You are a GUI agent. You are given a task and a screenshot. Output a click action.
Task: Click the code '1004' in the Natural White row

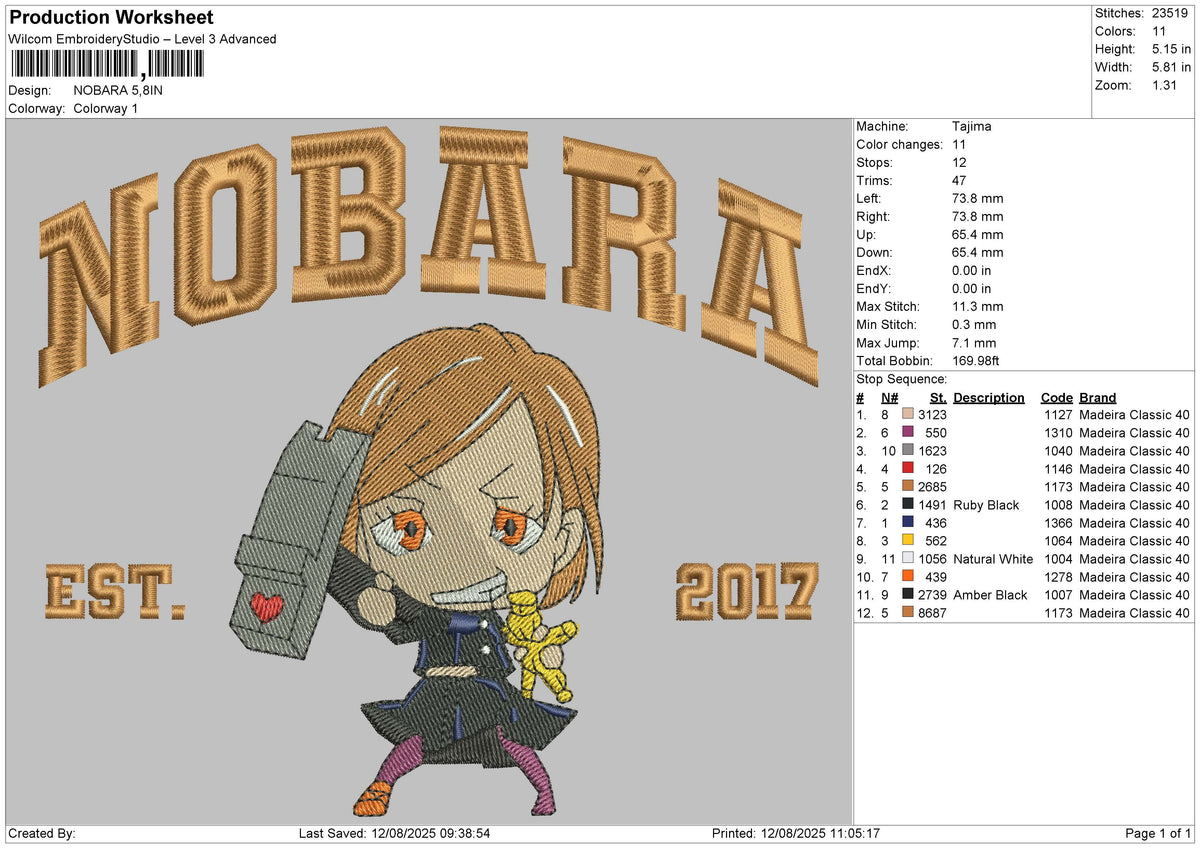1059,559
